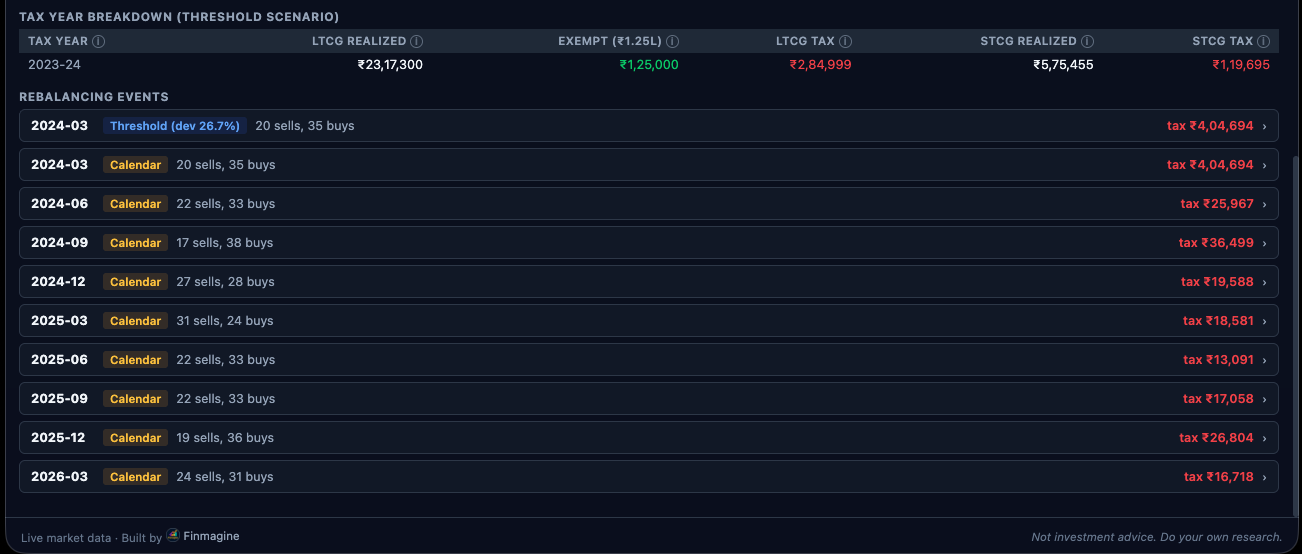
Task: Click the Threshold (dev 26.7%) badge
Action: coord(175,126)
